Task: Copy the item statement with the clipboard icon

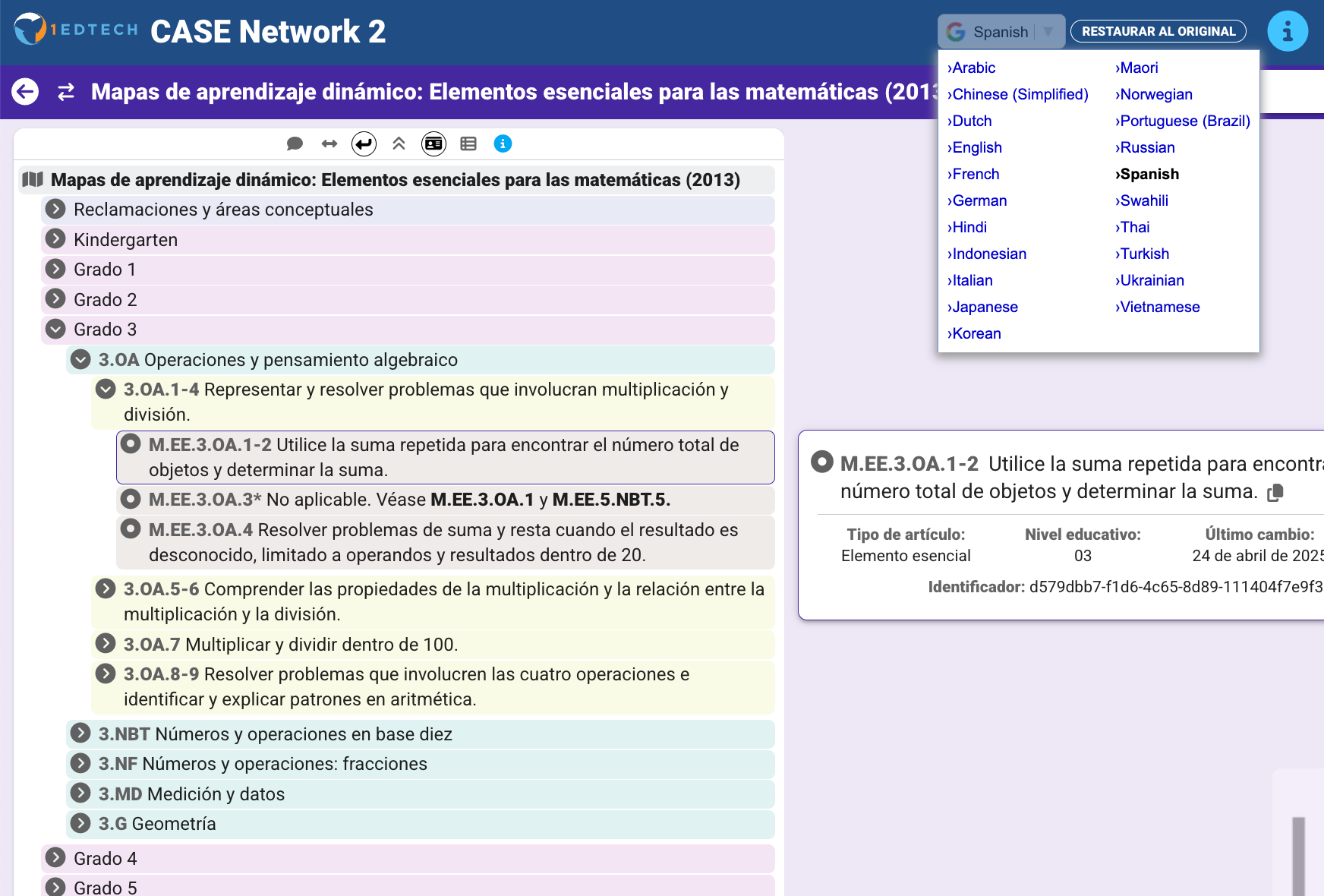Action: (1275, 493)
